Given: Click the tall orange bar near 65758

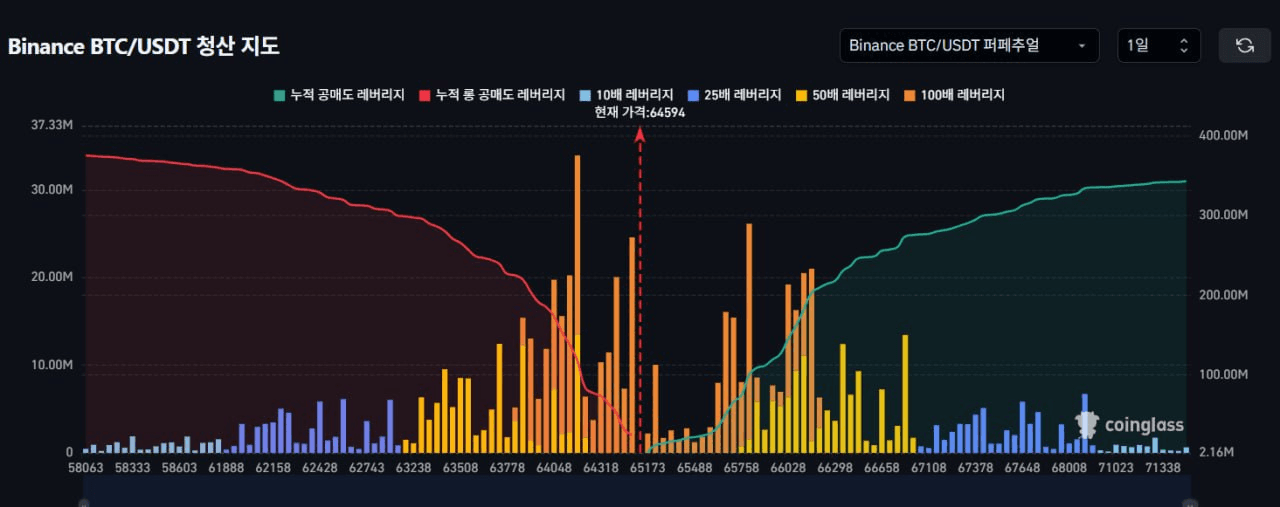Looking at the screenshot, I should pyautogui.click(x=749, y=338).
